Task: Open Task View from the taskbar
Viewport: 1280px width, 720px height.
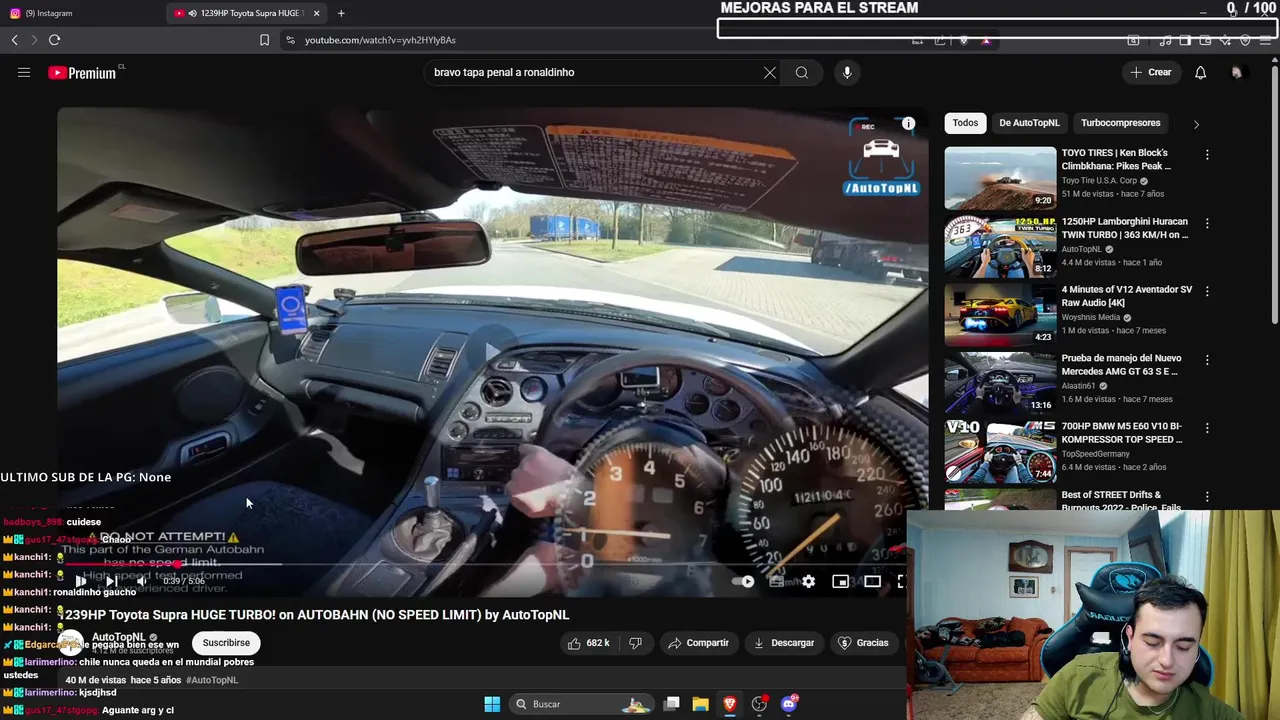Action: pos(672,704)
